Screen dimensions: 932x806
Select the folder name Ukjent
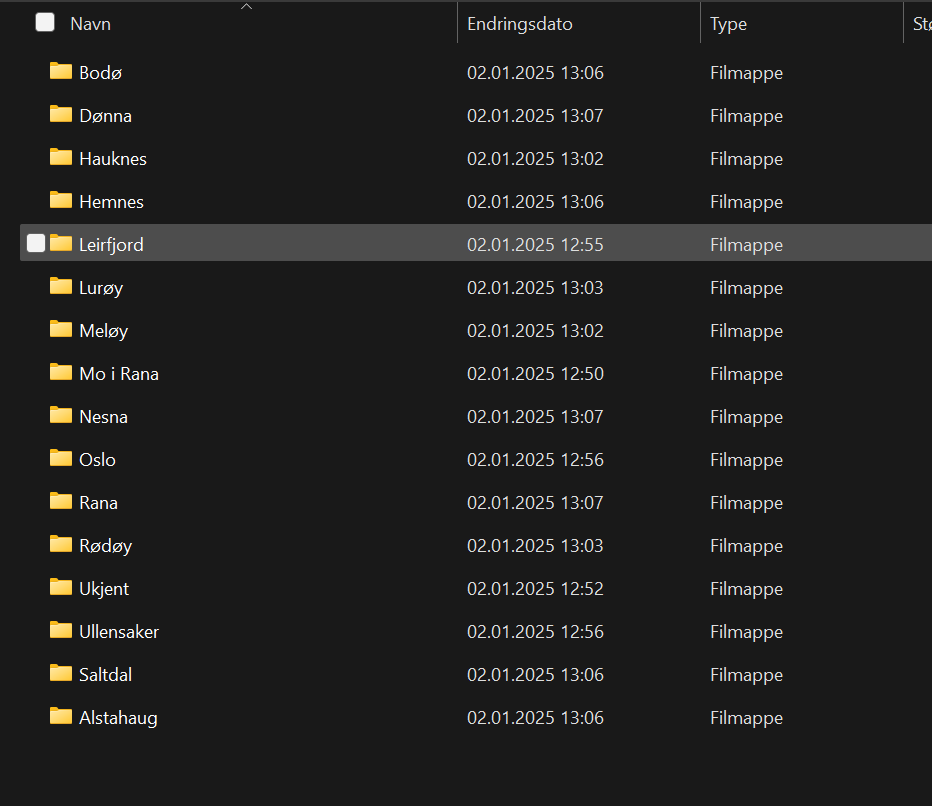(104, 588)
